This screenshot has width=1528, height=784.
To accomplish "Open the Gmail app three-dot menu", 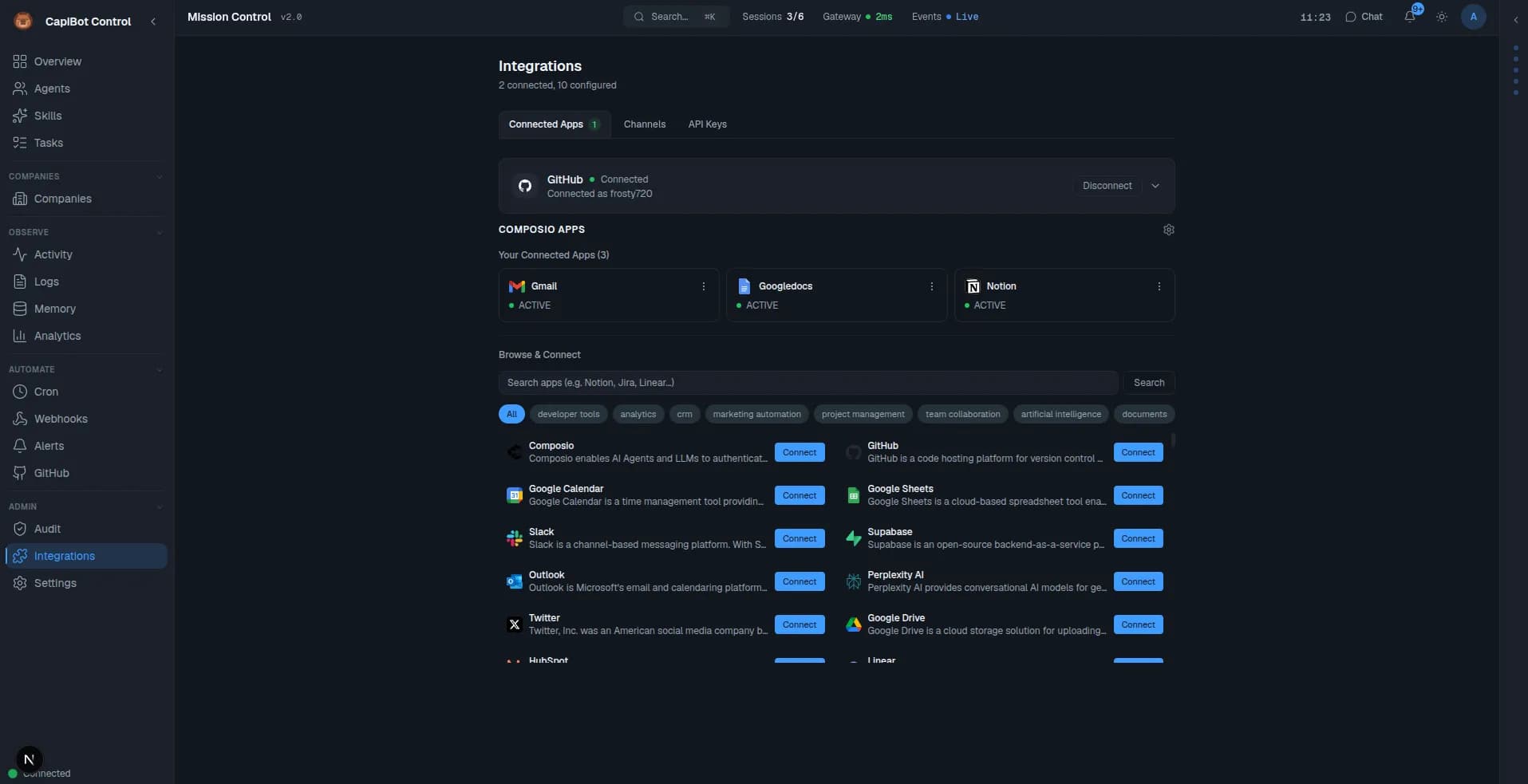I will (x=704, y=286).
